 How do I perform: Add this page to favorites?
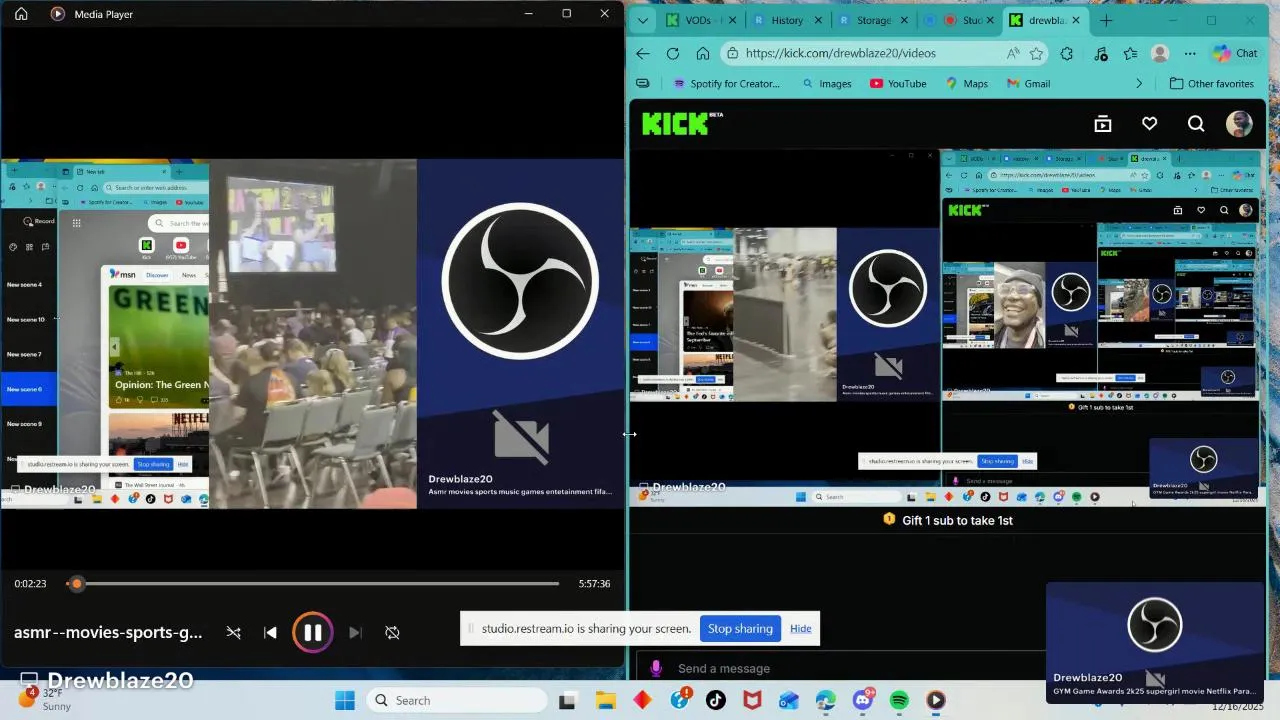point(1037,54)
